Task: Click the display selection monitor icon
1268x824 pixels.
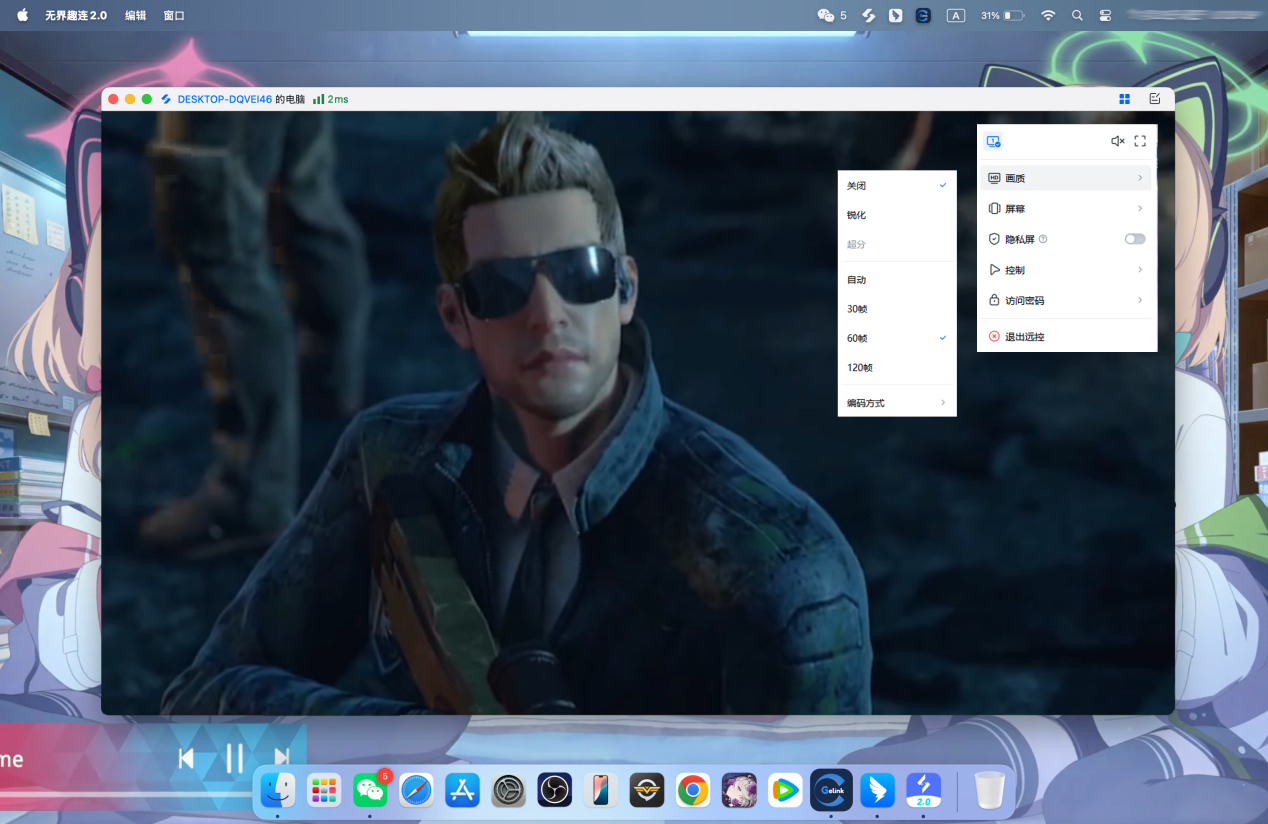Action: coord(993,141)
